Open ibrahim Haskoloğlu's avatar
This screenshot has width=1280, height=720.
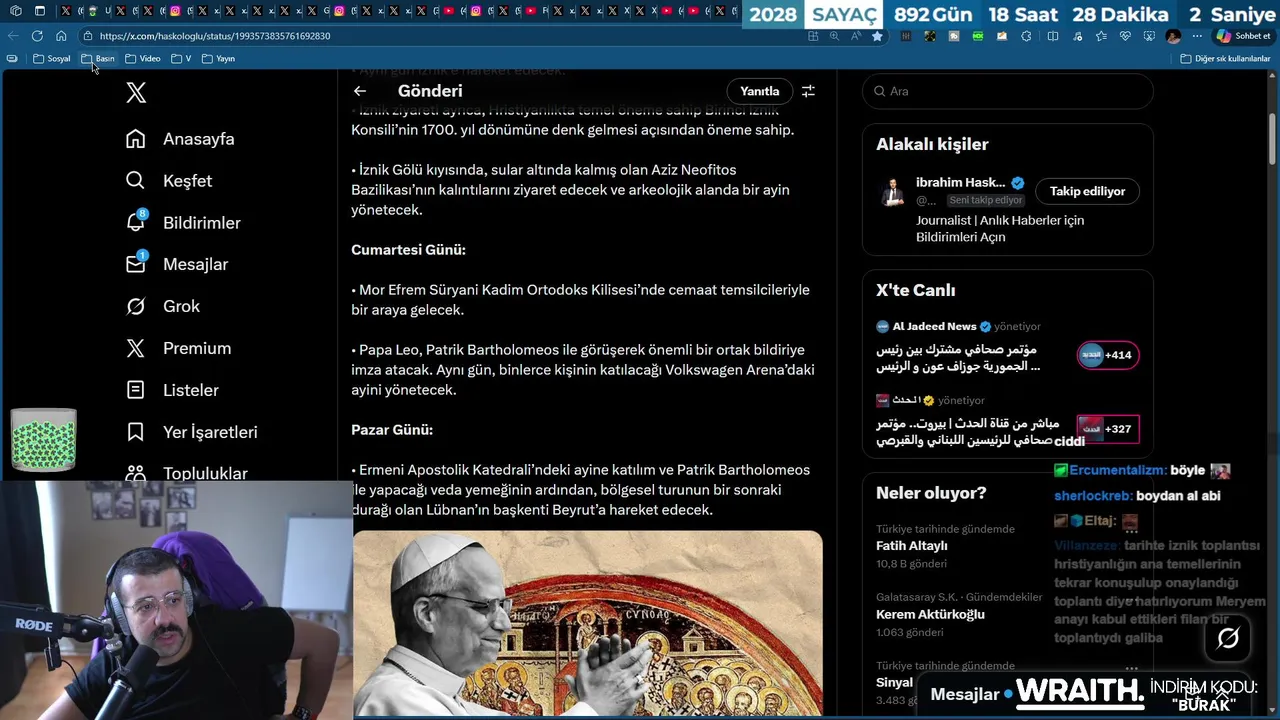(x=893, y=192)
